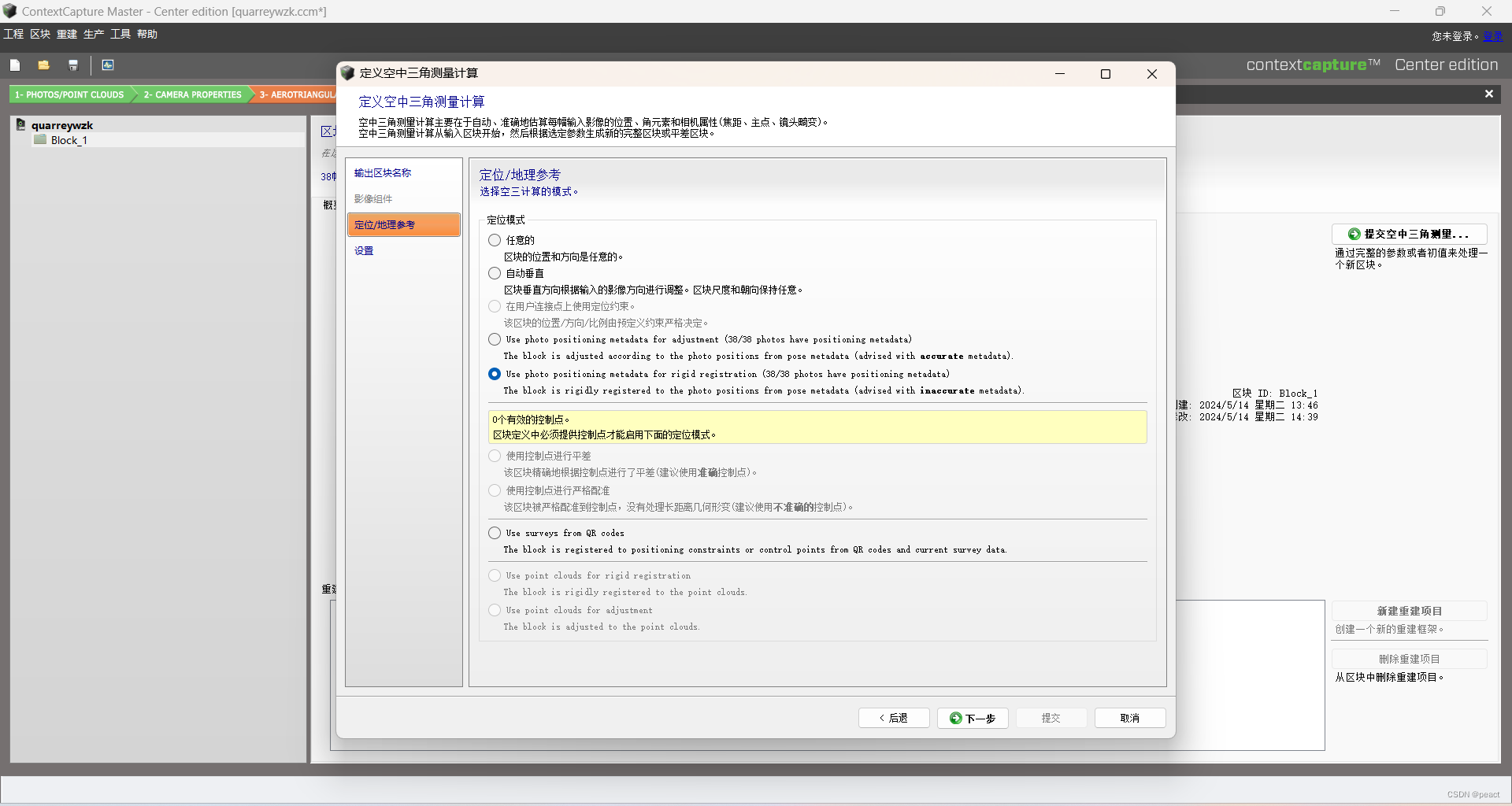Select 设置 in the dialog sidebar
The height and width of the screenshot is (806, 1512).
(364, 250)
